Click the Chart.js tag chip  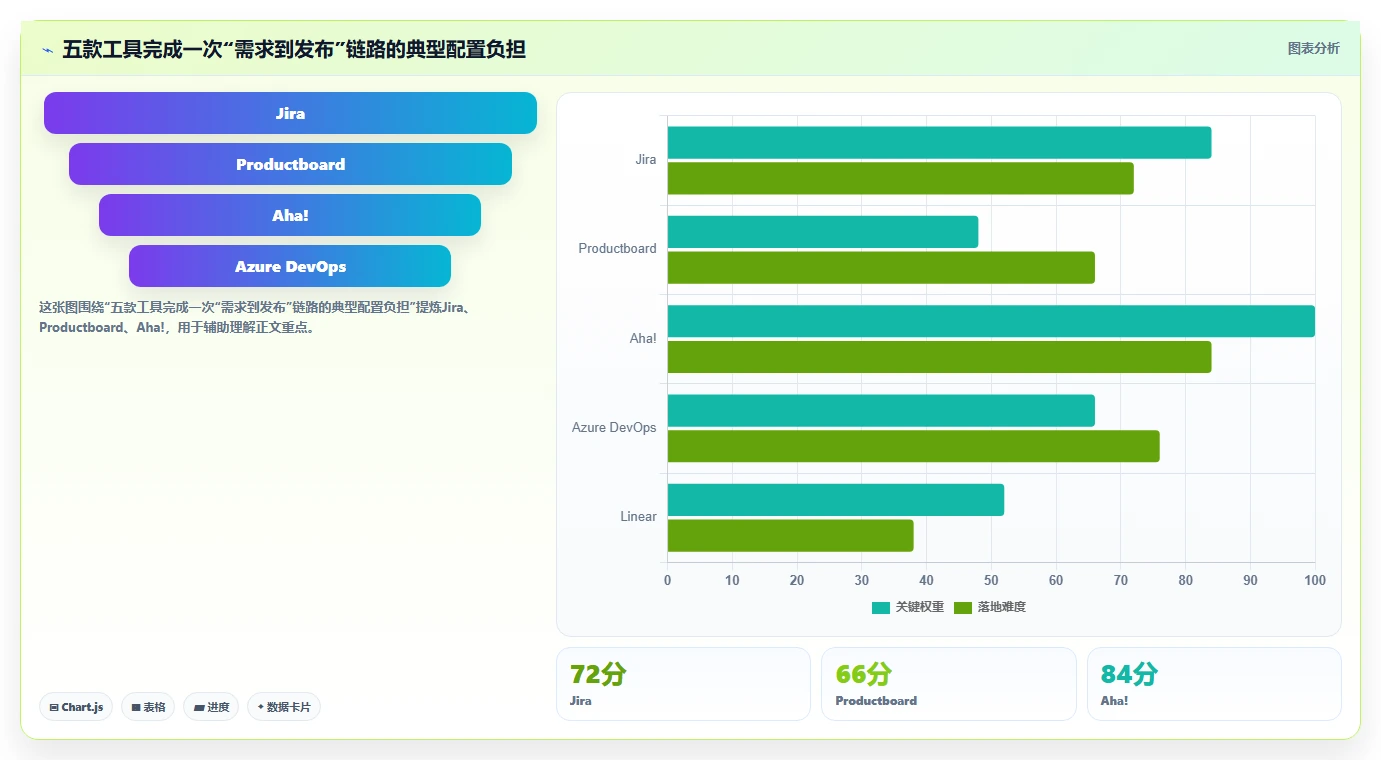[x=76, y=707]
